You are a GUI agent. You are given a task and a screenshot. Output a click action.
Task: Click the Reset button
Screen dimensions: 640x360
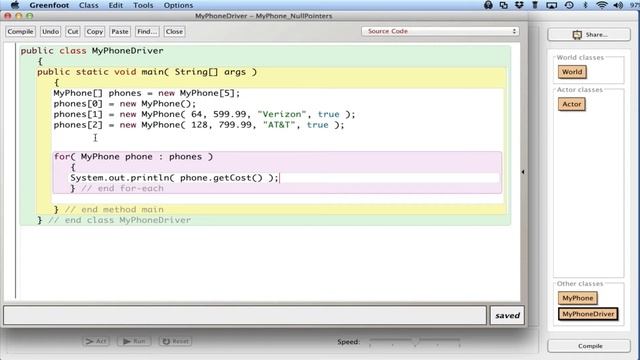tap(176, 341)
